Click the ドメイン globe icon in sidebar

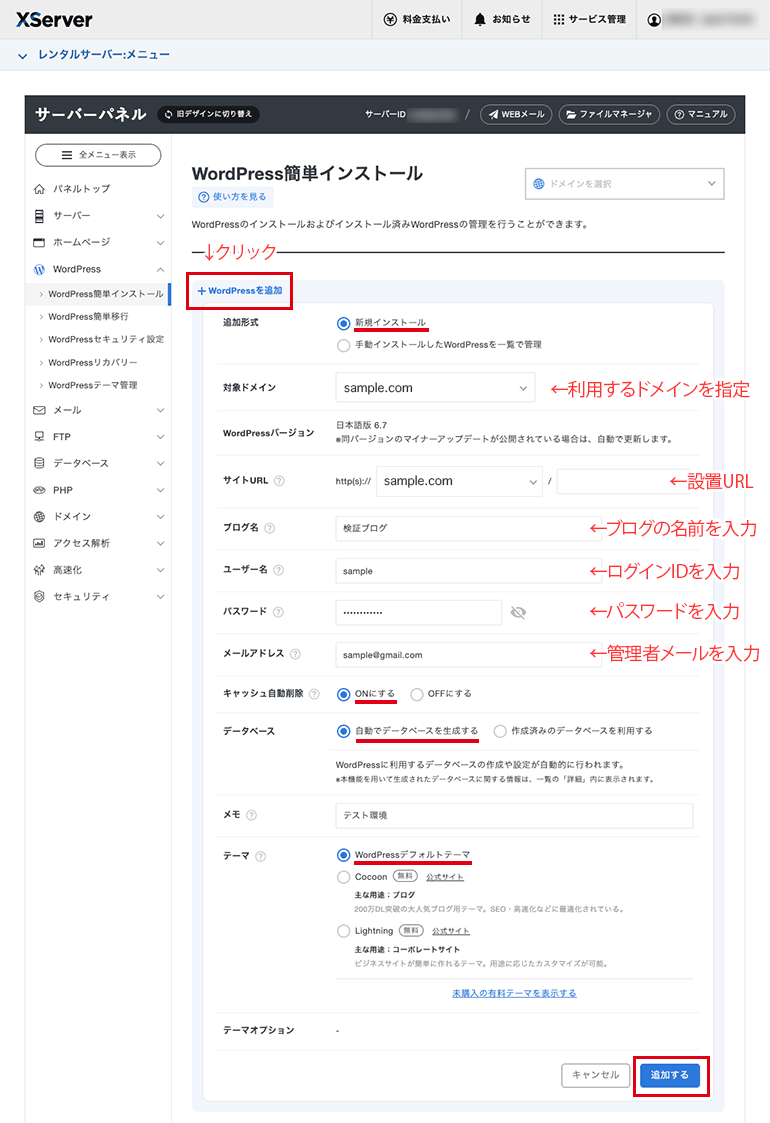click(39, 516)
